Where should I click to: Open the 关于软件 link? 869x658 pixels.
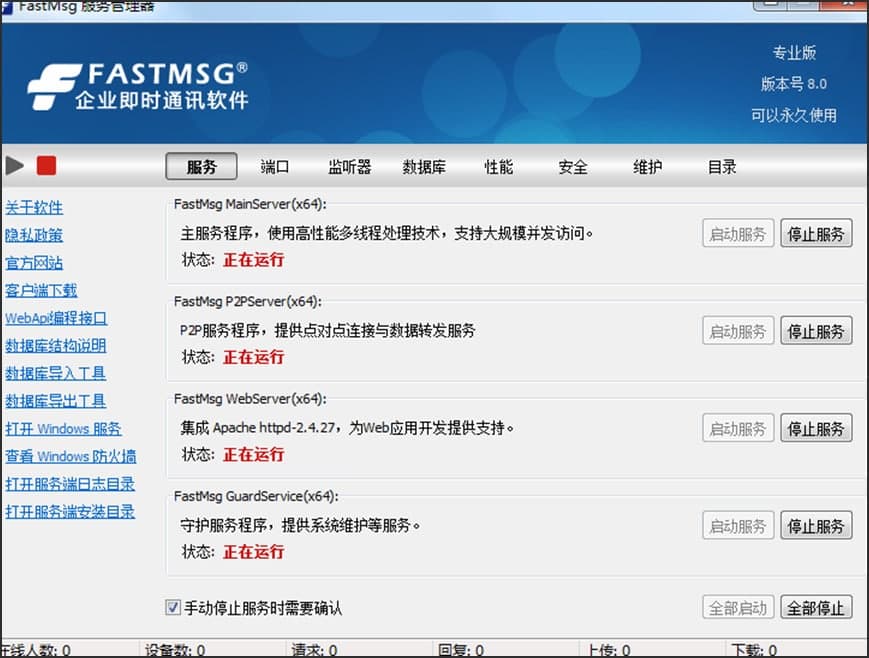coord(34,208)
